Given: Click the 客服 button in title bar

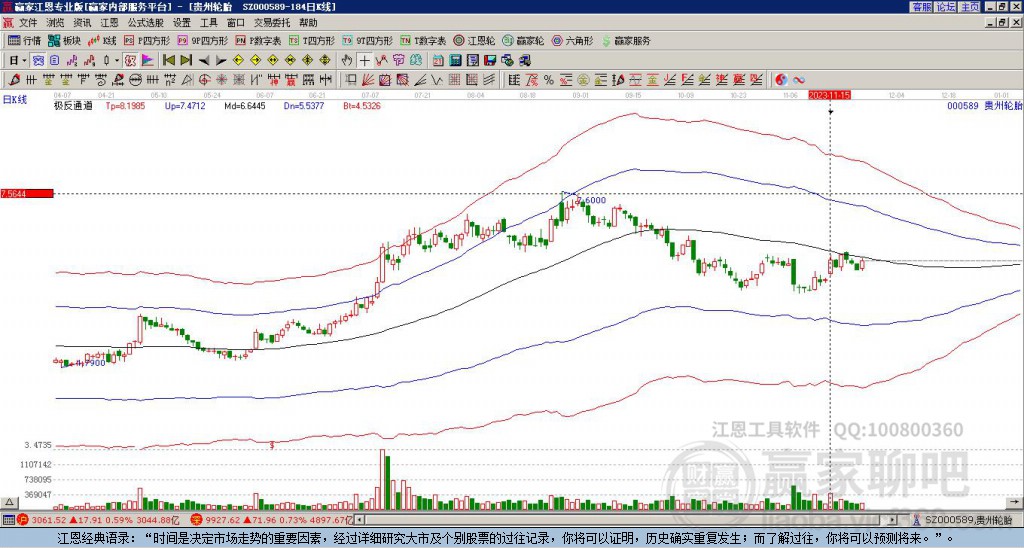Looking at the screenshot, I should tap(921, 7).
